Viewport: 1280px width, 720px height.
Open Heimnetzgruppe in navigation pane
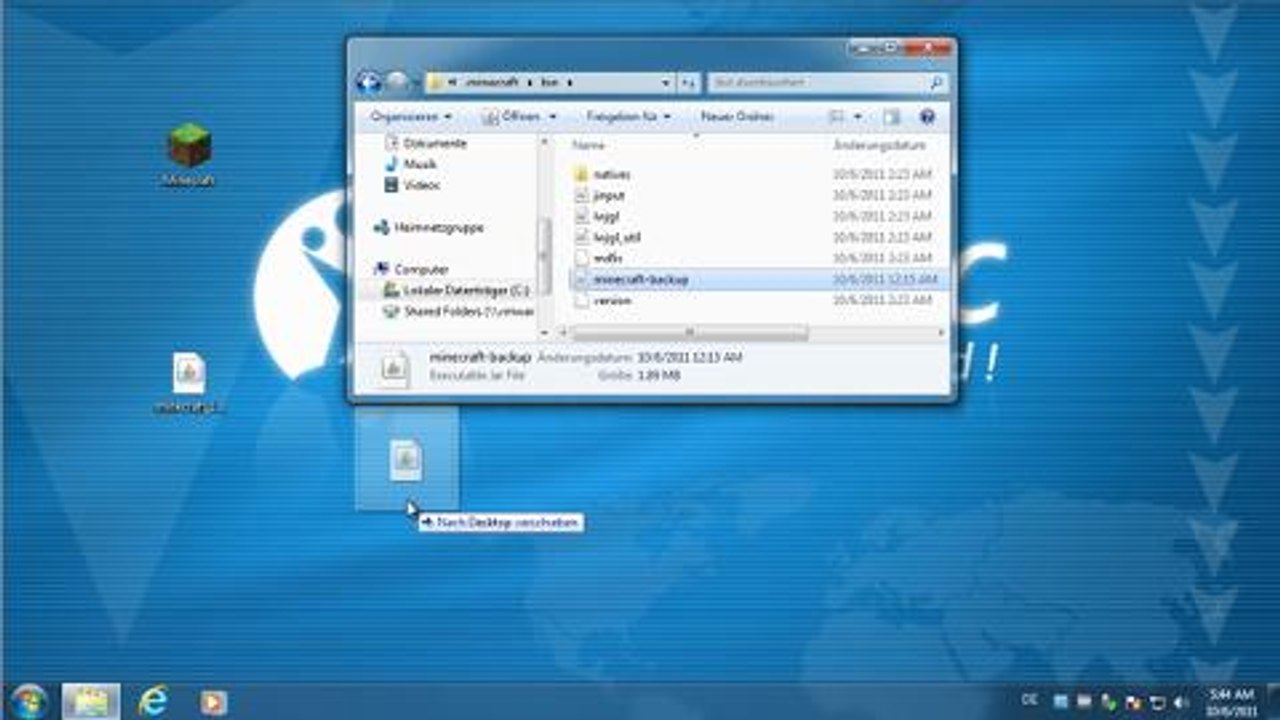429,228
